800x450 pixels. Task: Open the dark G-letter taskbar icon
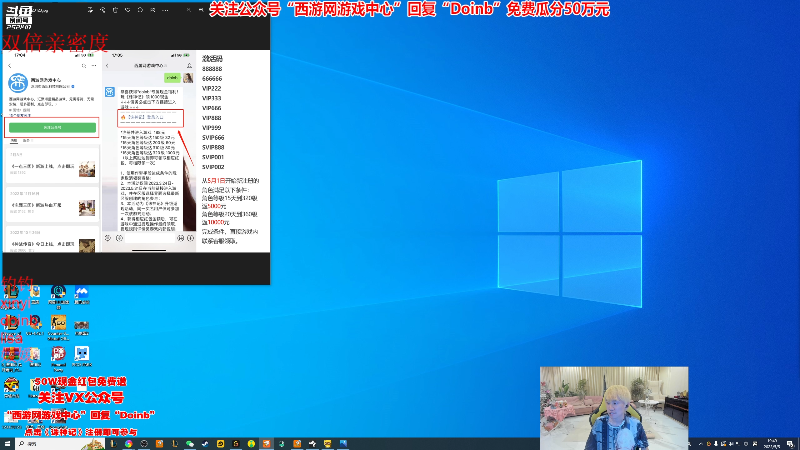236,444
